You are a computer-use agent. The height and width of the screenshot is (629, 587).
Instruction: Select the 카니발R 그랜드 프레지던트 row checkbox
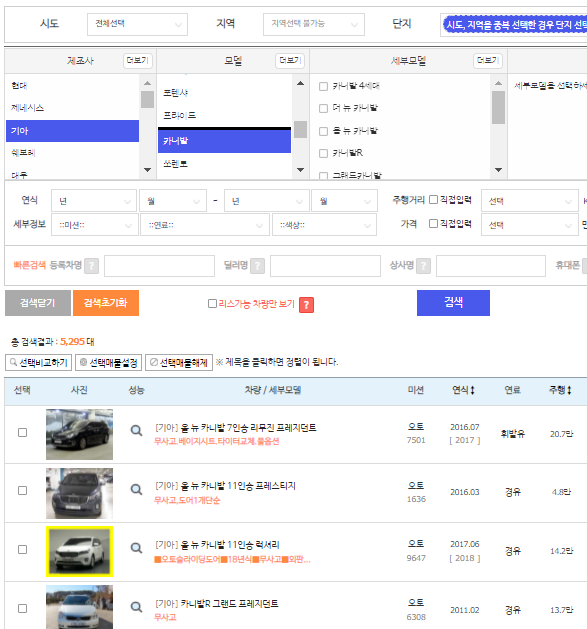click(x=22, y=608)
